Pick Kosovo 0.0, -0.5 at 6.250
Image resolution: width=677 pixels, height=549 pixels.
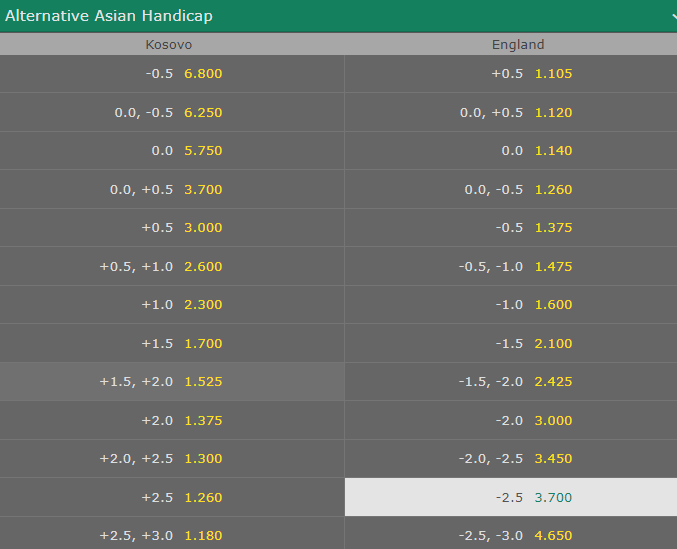click(172, 112)
